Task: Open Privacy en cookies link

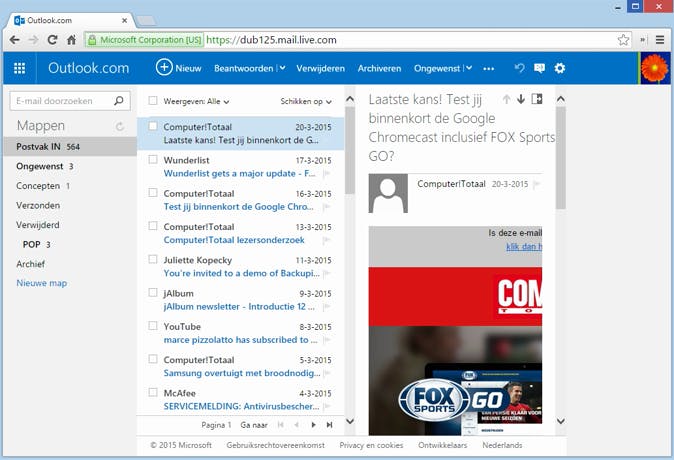Action: click(x=371, y=445)
